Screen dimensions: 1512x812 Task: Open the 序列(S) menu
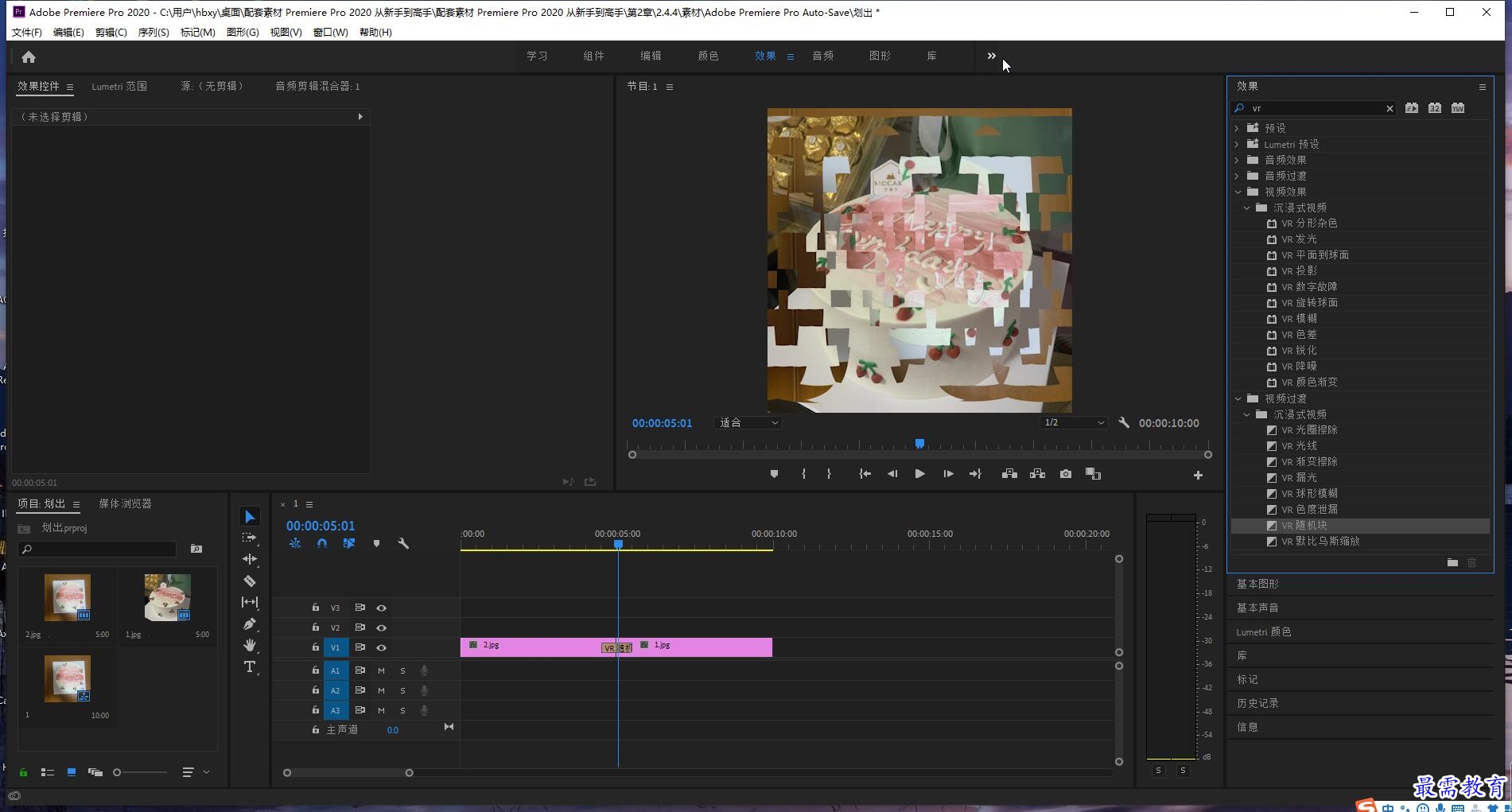coord(154,33)
